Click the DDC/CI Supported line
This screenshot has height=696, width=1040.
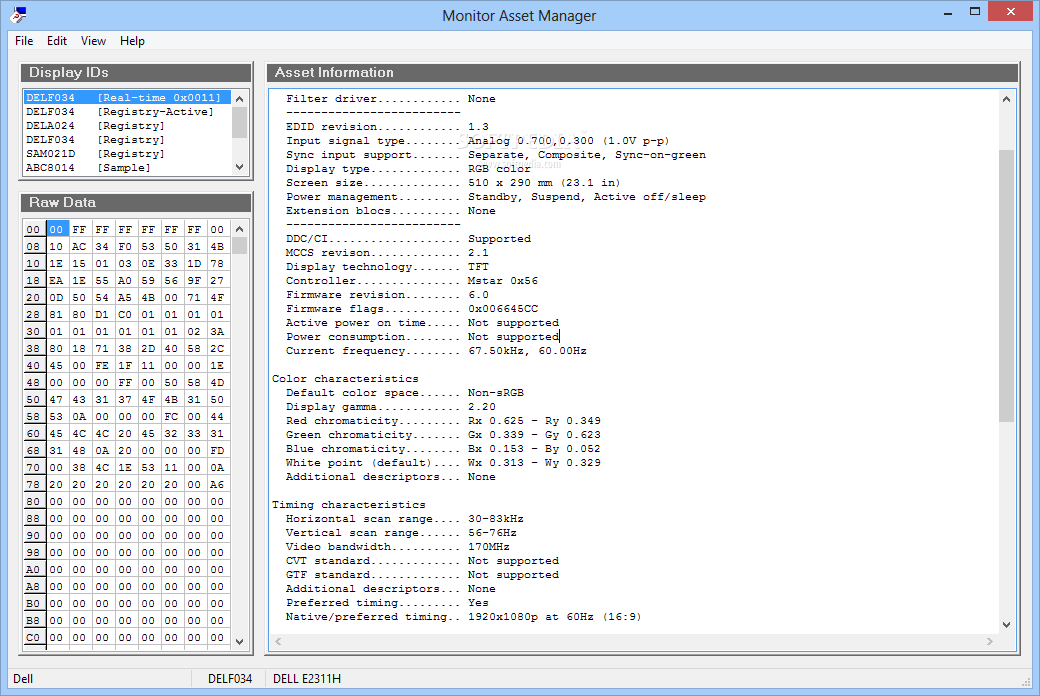[x=409, y=239]
